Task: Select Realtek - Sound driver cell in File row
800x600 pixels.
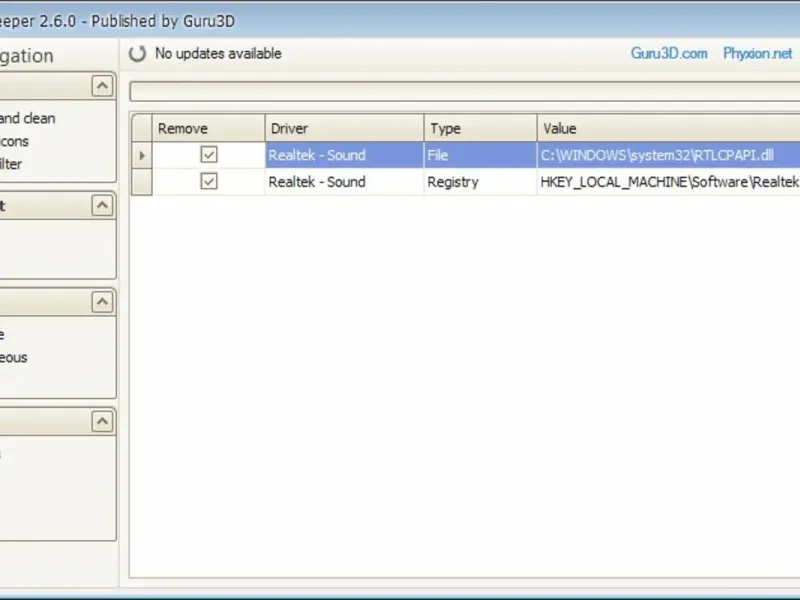Action: pos(344,155)
